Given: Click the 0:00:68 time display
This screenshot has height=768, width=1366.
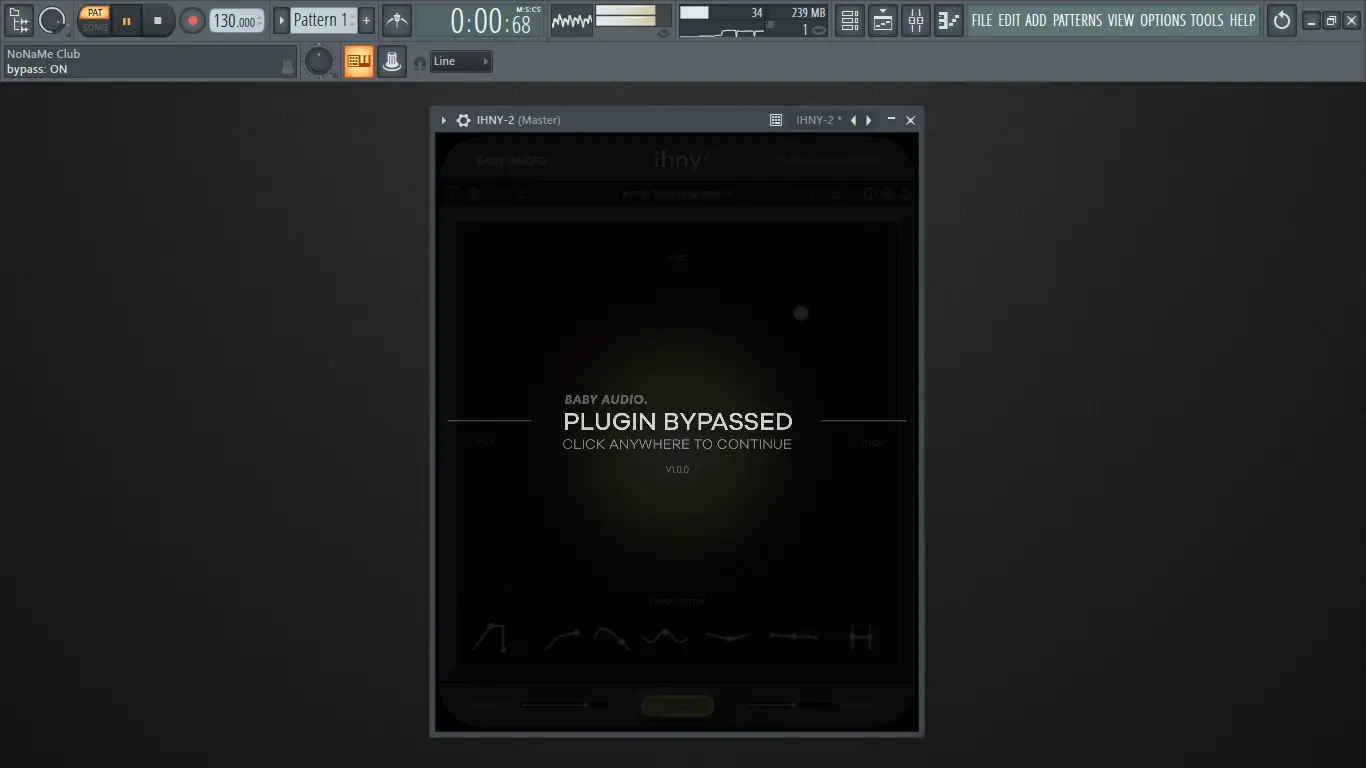Looking at the screenshot, I should (479, 20).
